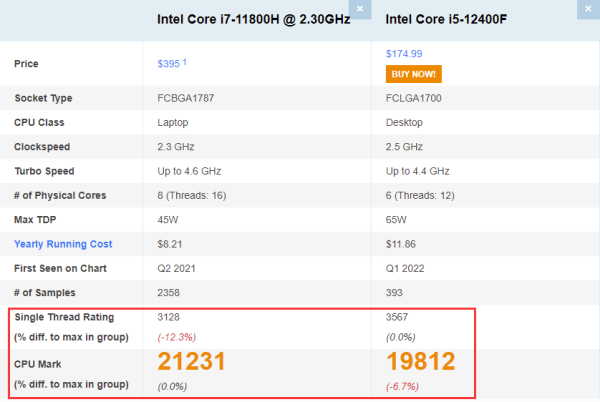Remove Intel Core i7-11800H column with X
This screenshot has width=600, height=402.
tap(360, 9)
